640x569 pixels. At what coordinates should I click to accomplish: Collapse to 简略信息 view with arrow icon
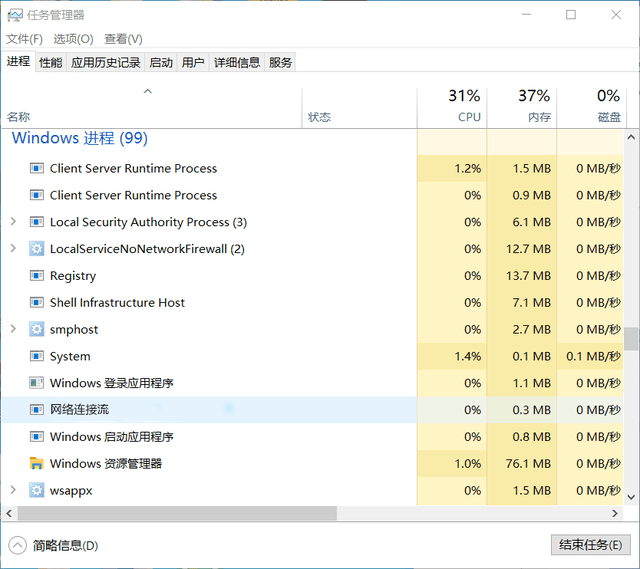tap(17, 545)
